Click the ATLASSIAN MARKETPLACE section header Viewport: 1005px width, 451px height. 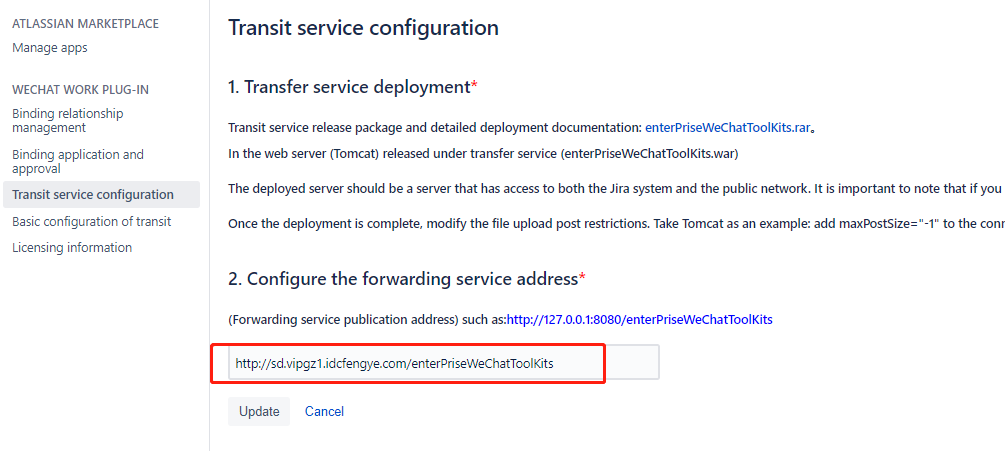[85, 23]
